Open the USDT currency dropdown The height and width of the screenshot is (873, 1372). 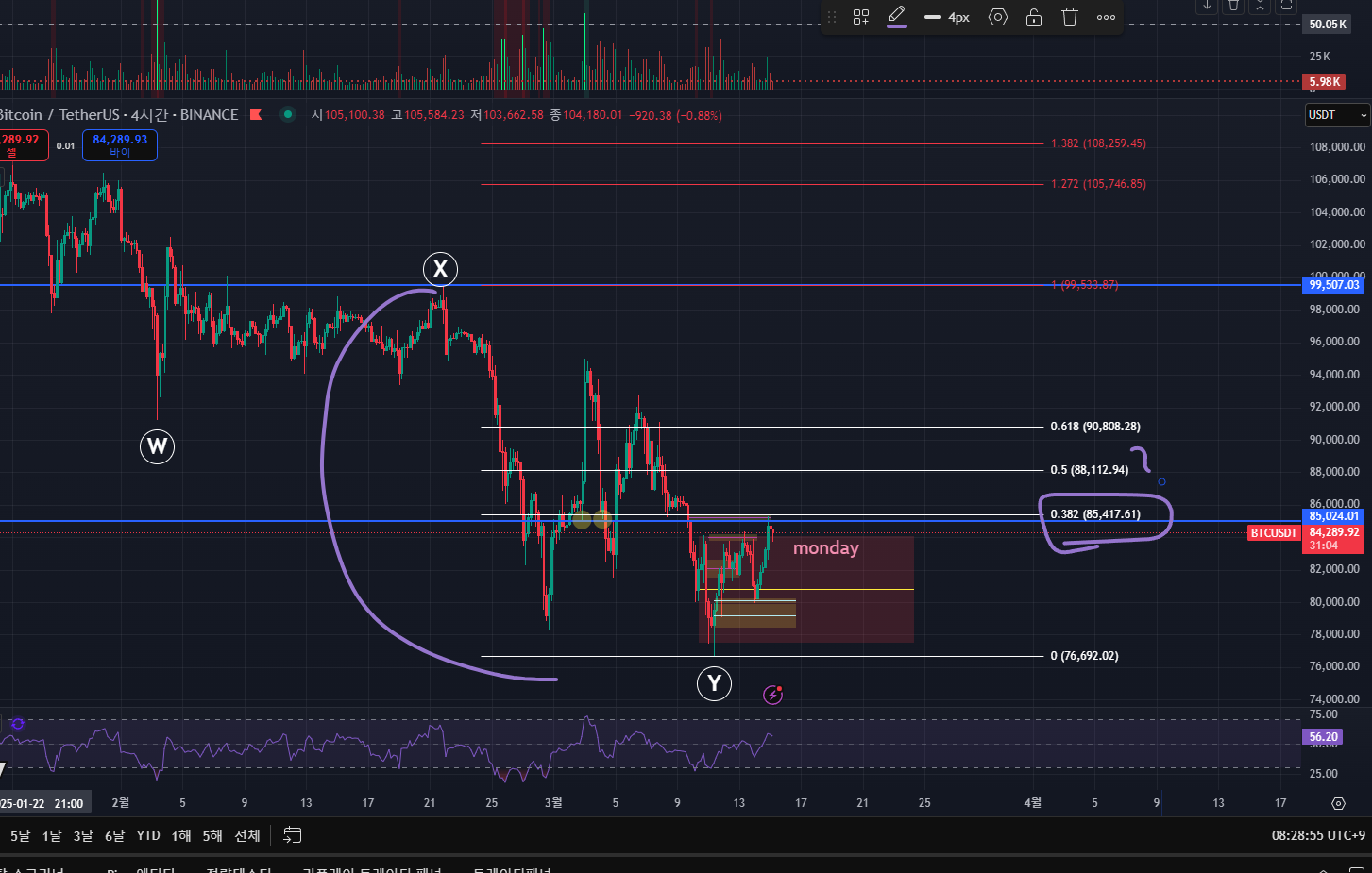click(x=1337, y=115)
